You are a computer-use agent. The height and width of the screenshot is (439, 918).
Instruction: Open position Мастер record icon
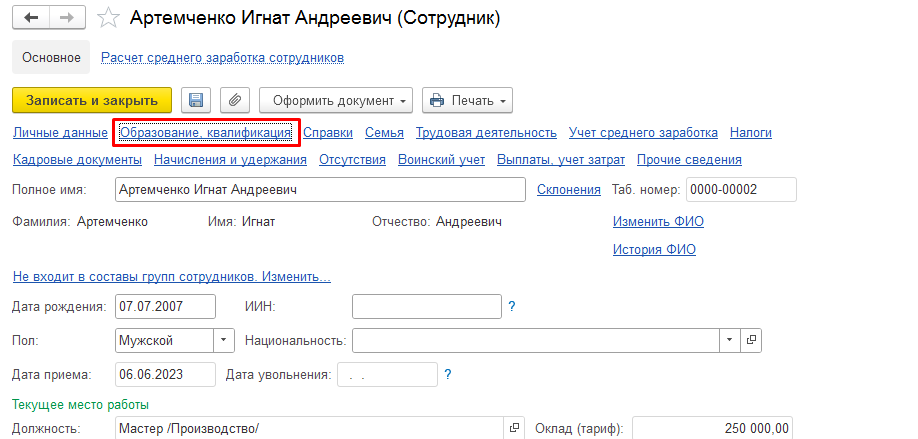click(x=514, y=428)
